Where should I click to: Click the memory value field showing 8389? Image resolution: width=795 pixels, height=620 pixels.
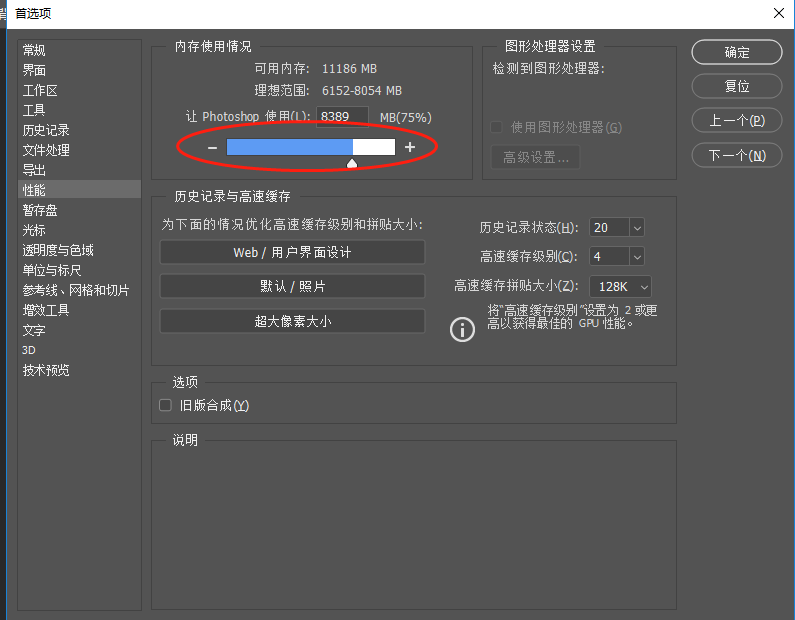(342, 117)
